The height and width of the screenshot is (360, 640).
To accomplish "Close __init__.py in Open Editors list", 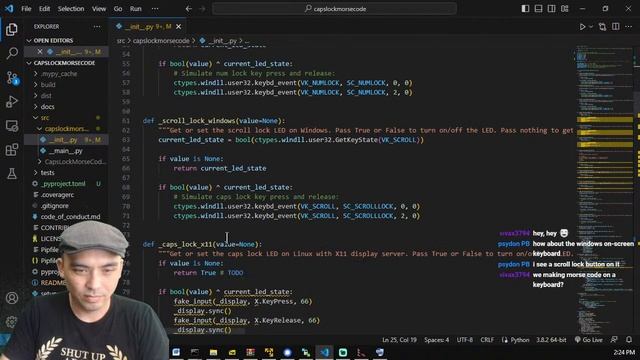I will pos(40,52).
